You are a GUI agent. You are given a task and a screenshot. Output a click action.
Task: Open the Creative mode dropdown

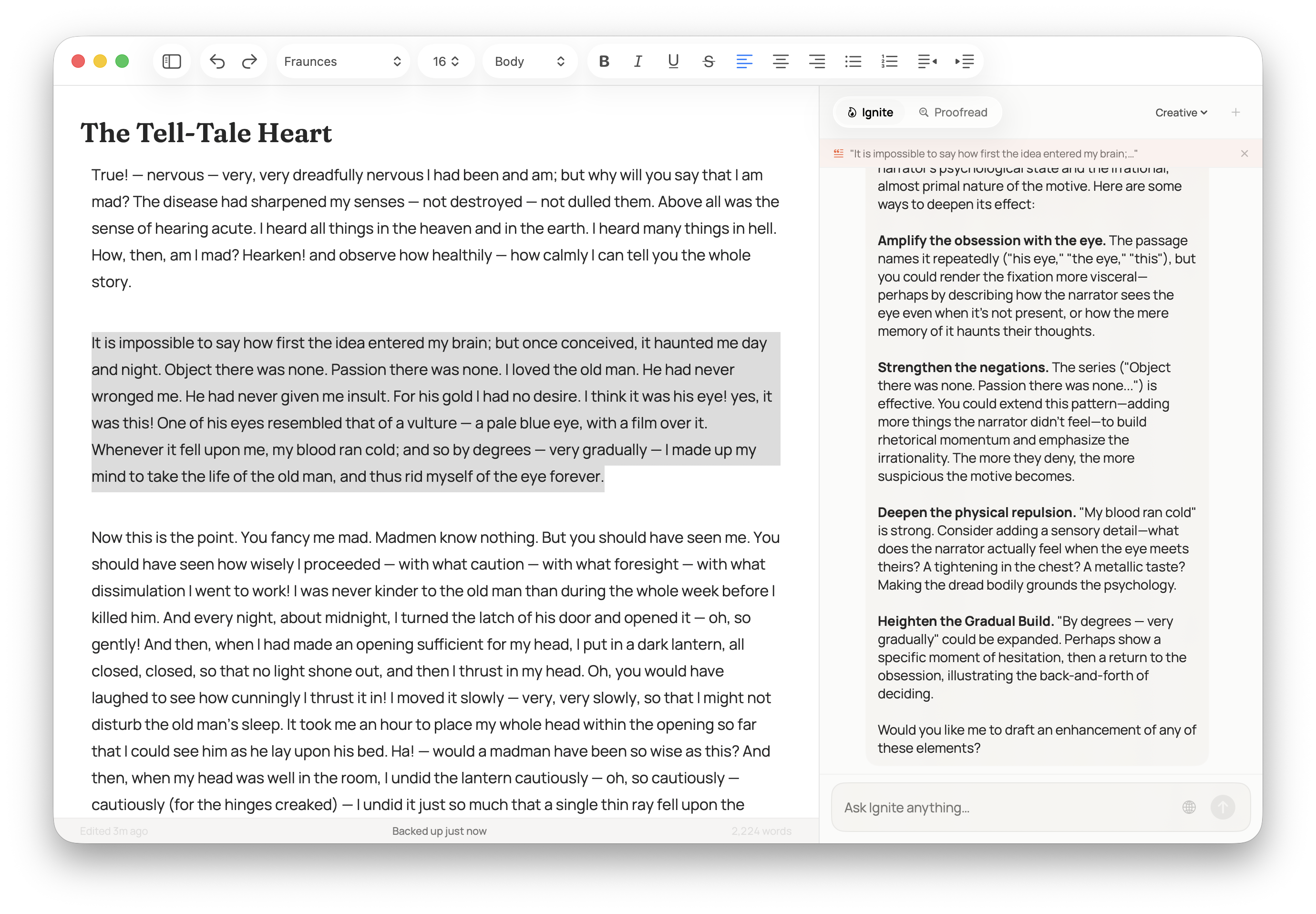[1180, 112]
